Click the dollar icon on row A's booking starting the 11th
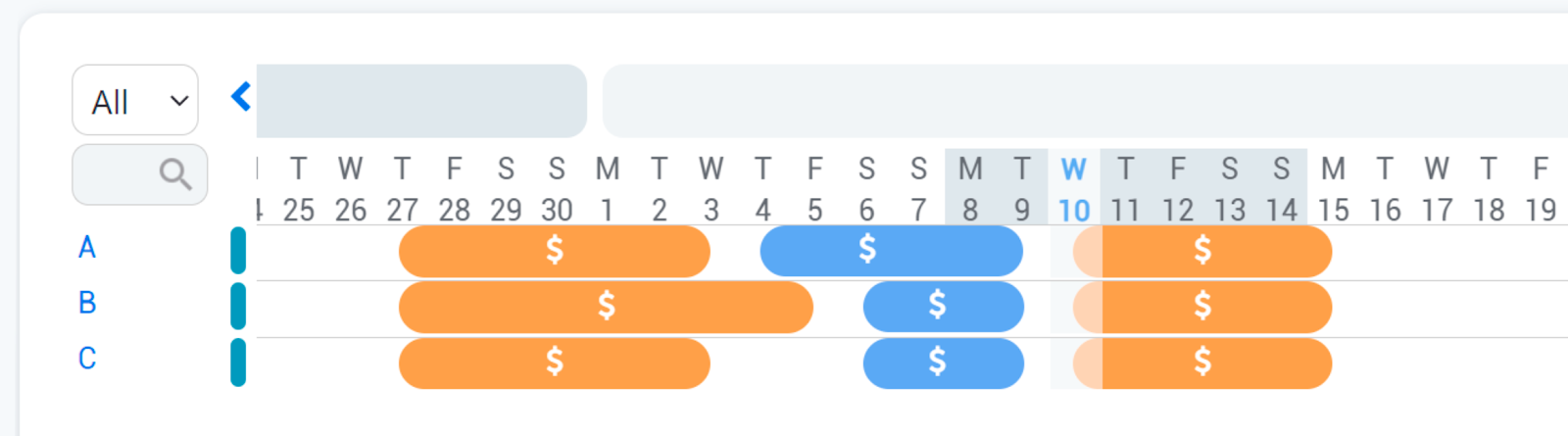 pyautogui.click(x=1202, y=250)
